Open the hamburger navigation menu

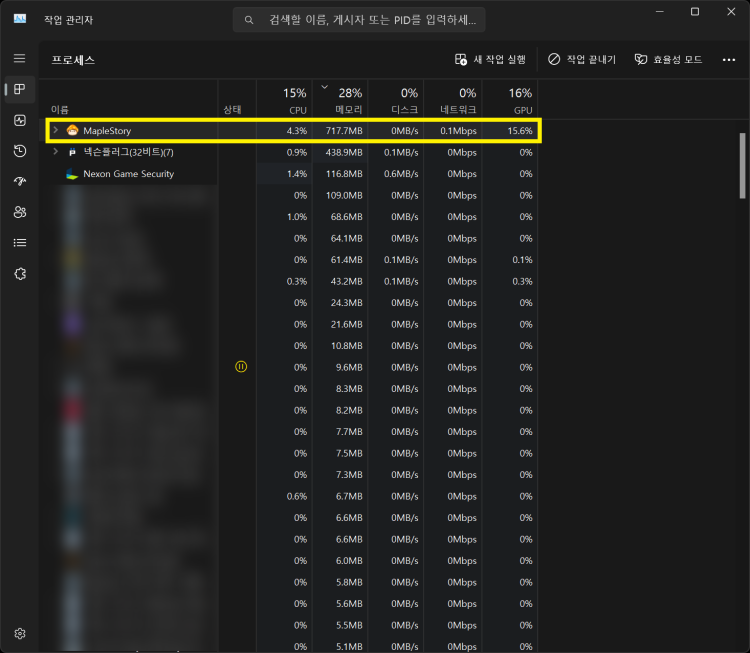coord(20,58)
